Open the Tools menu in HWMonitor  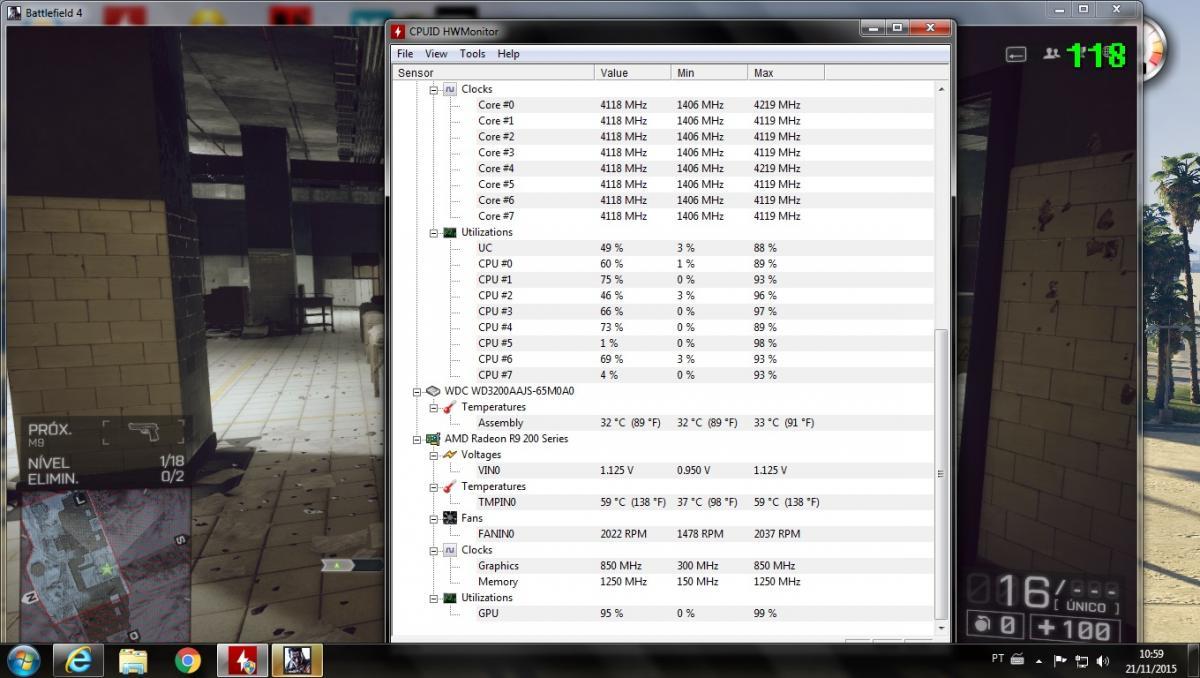pyautogui.click(x=472, y=54)
